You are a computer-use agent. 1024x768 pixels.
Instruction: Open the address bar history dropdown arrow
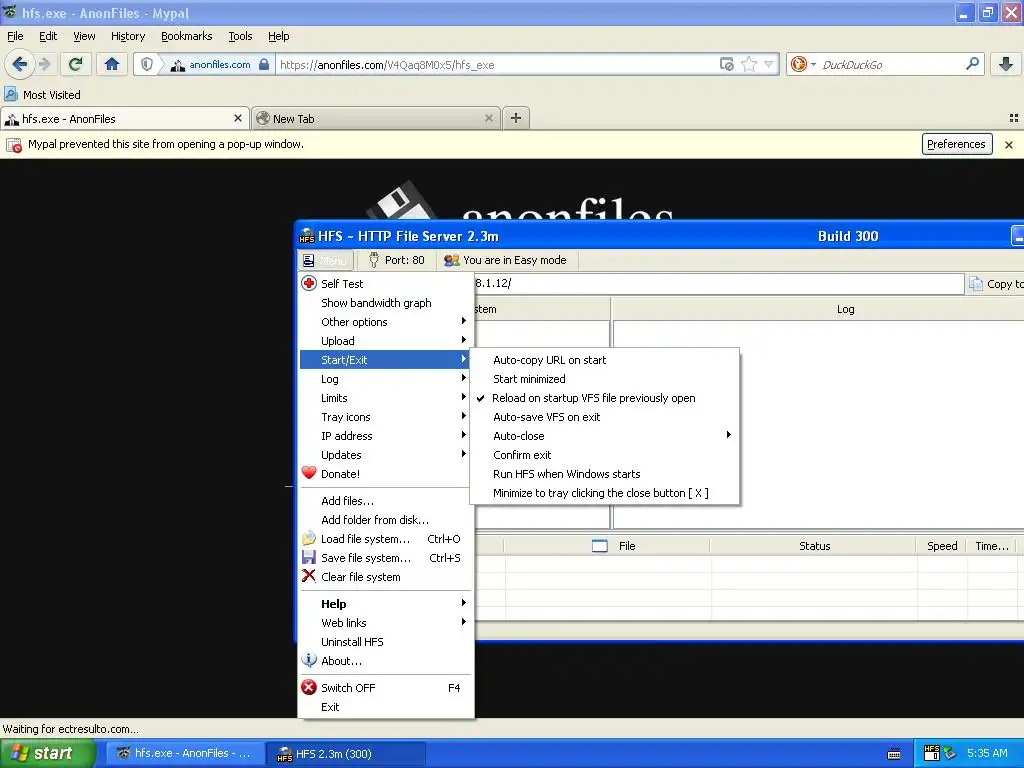pyautogui.click(x=769, y=64)
